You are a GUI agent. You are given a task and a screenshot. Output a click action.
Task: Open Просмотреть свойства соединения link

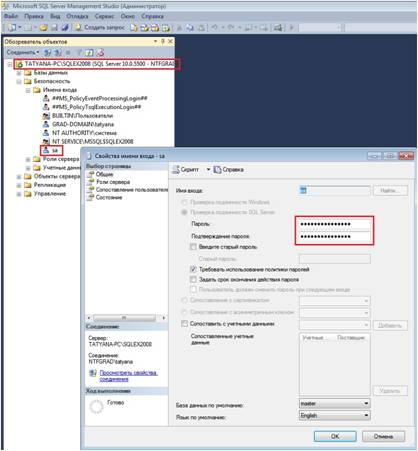128,376
